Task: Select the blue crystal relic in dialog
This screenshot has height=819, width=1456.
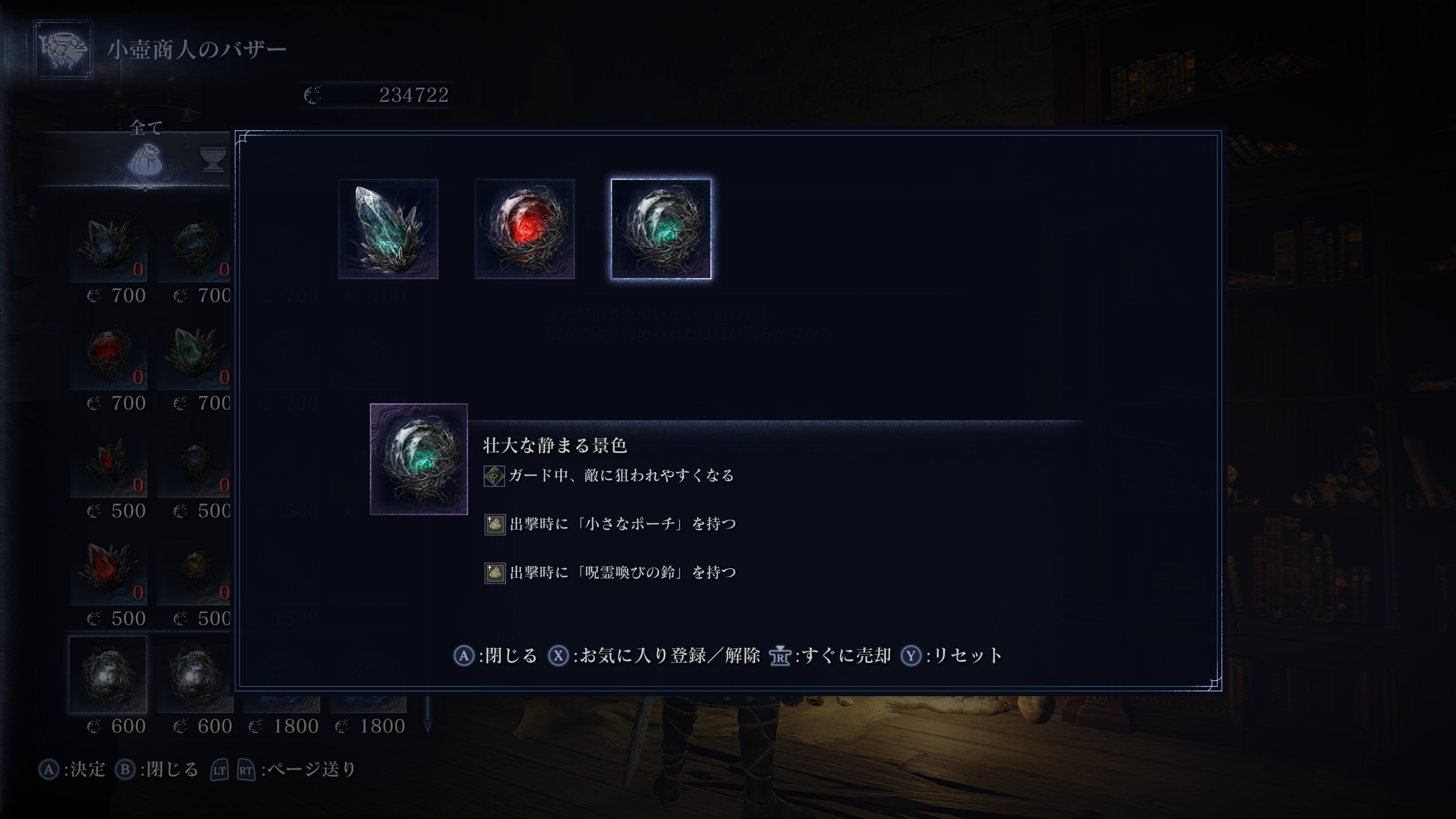Action: point(388,229)
